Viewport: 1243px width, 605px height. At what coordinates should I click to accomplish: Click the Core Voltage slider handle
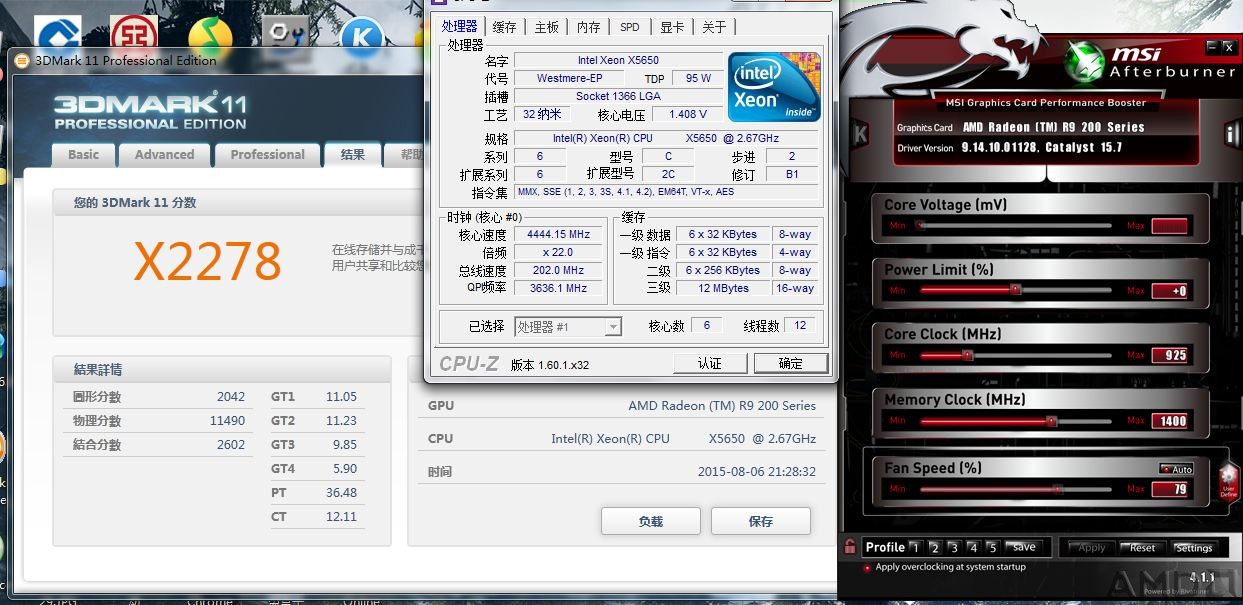point(920,226)
